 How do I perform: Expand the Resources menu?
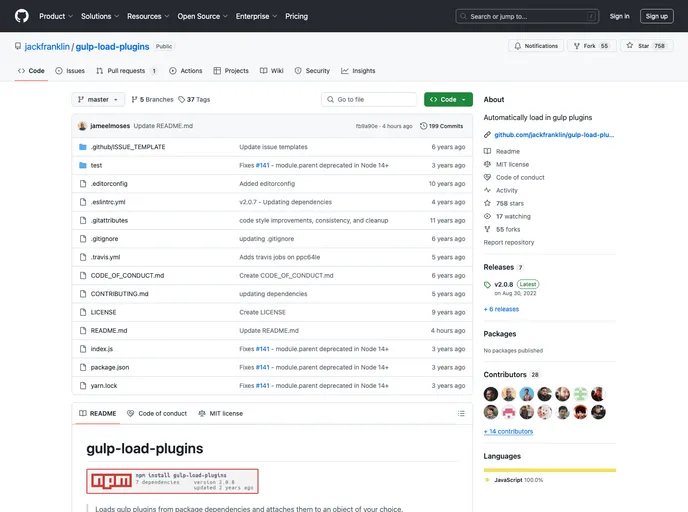pyautogui.click(x=148, y=16)
